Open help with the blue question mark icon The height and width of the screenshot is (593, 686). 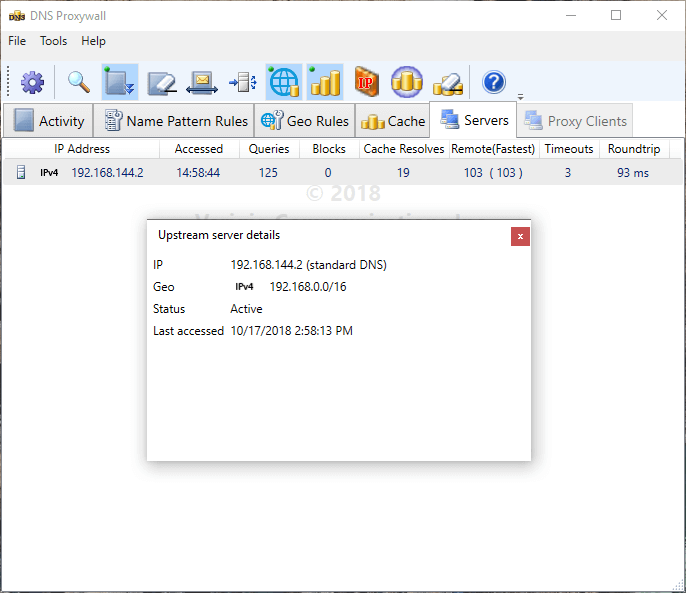(494, 82)
